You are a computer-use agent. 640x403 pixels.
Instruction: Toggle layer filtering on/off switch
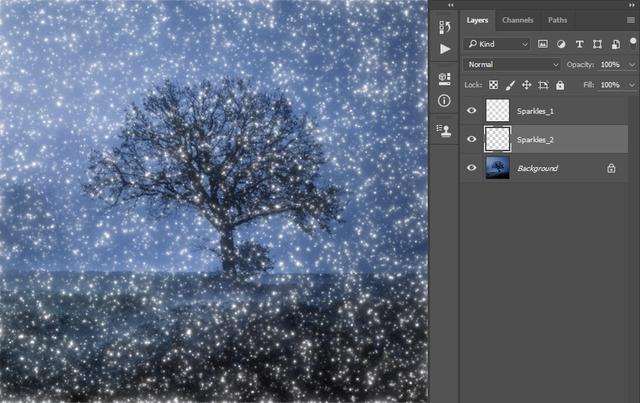pyautogui.click(x=633, y=43)
